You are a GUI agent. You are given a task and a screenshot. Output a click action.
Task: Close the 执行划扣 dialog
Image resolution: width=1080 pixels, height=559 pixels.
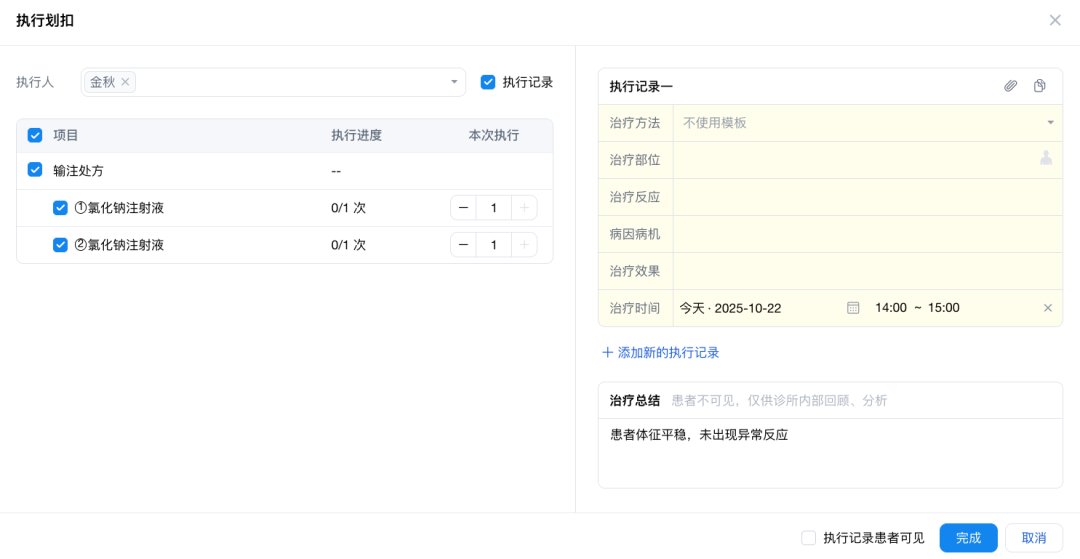[x=1055, y=20]
